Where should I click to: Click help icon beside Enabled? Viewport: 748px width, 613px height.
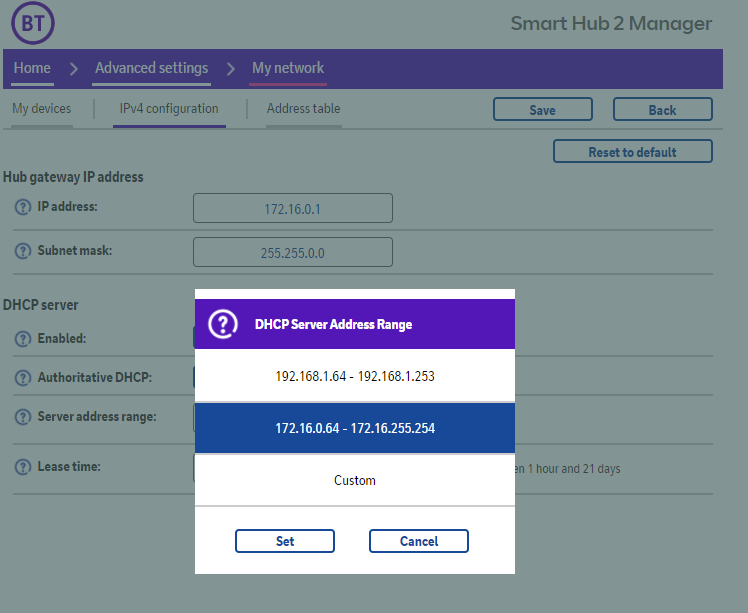click(23, 340)
